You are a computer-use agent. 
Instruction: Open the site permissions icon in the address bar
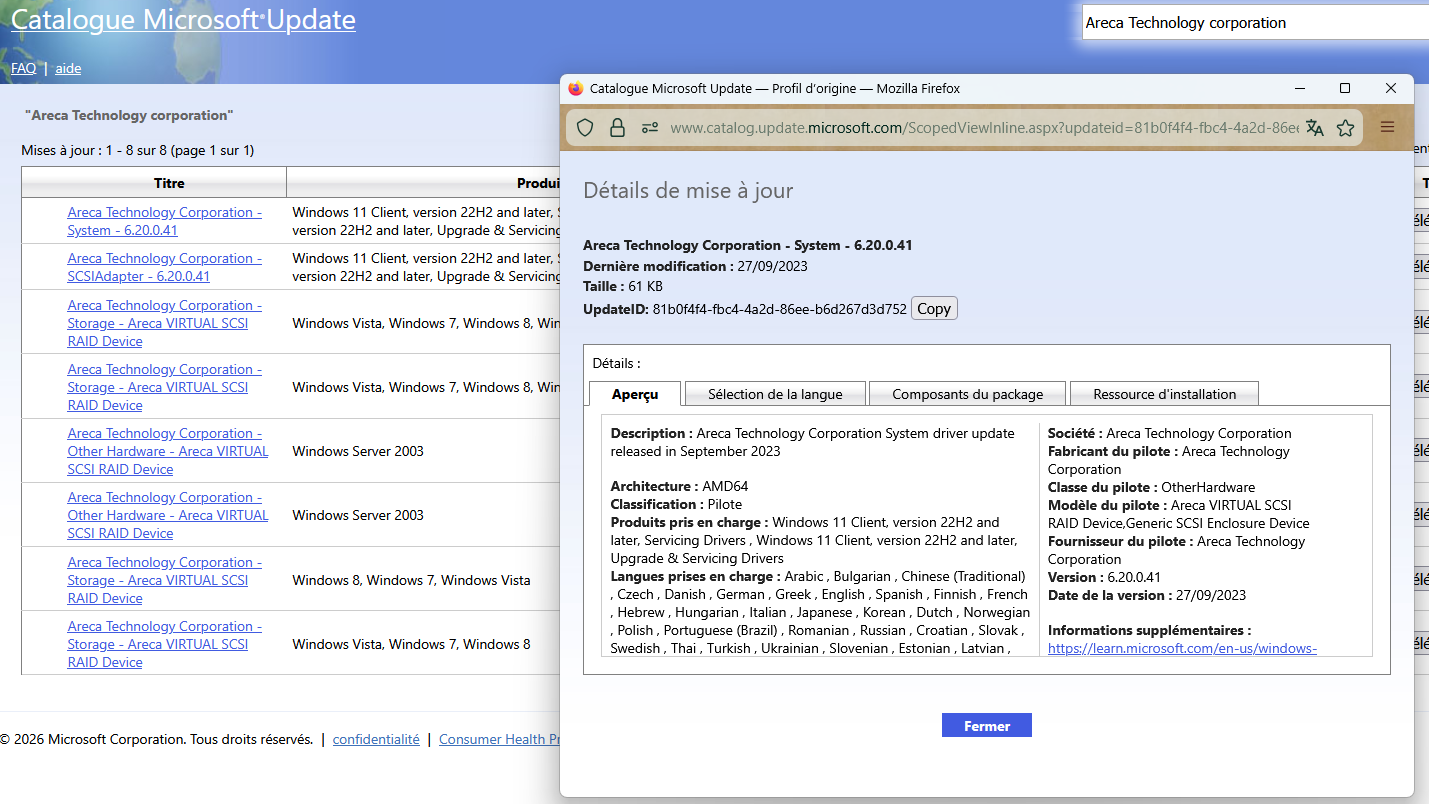click(650, 128)
